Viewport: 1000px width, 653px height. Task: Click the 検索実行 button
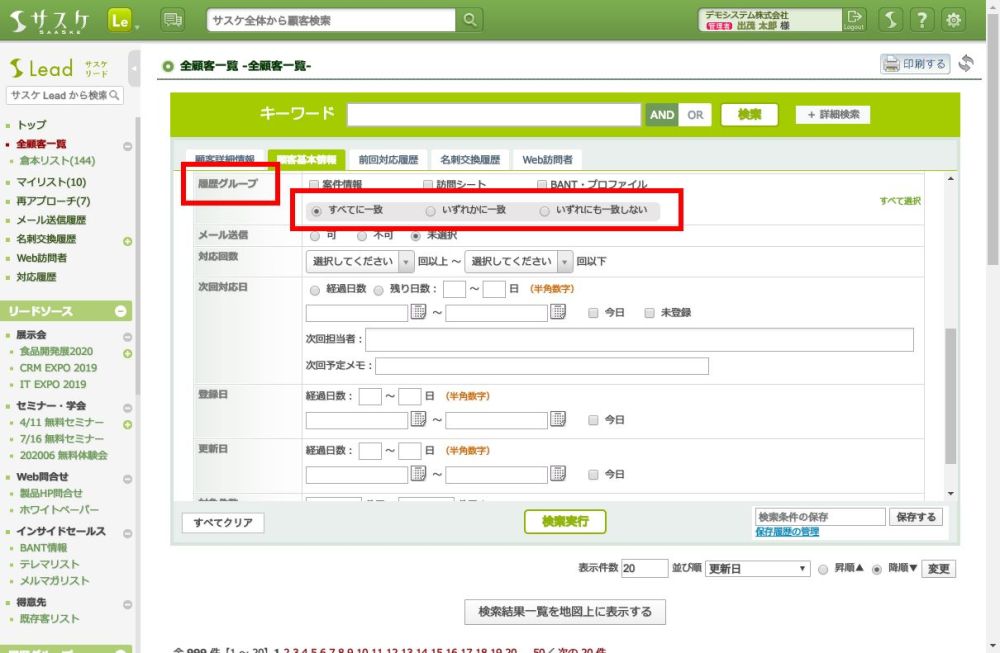pos(565,521)
